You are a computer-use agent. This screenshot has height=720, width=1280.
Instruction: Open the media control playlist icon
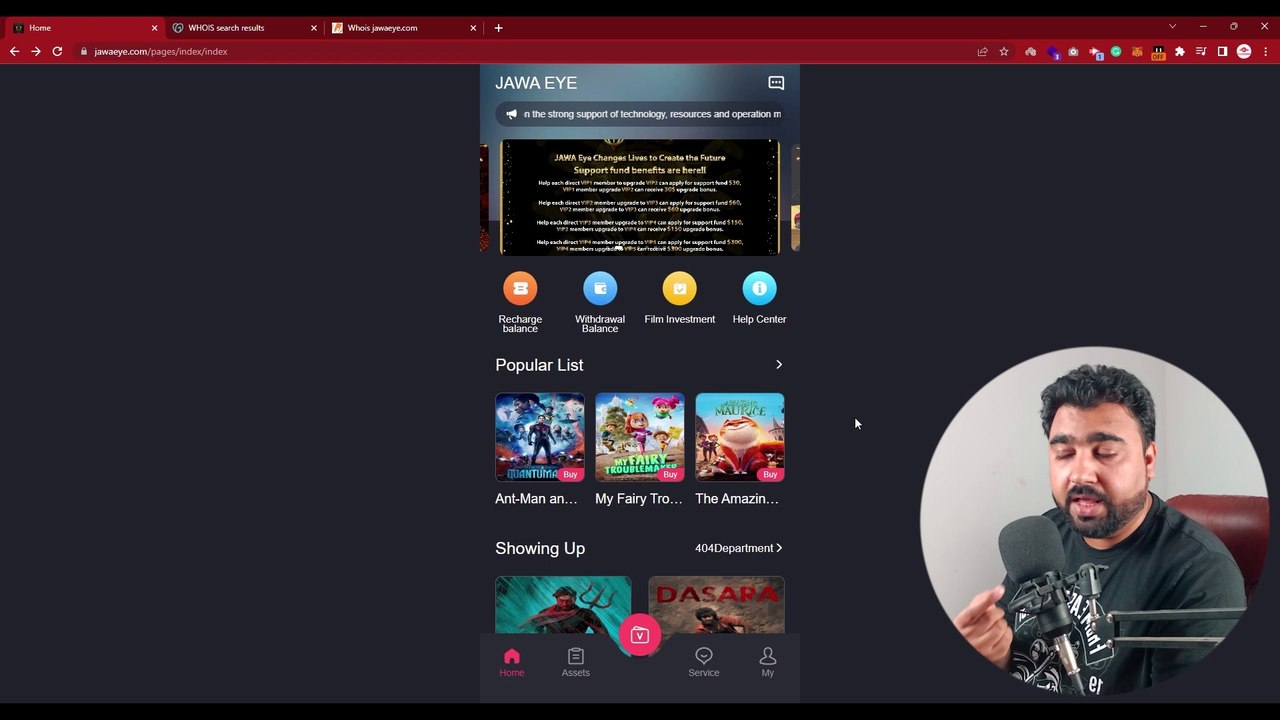click(1201, 51)
